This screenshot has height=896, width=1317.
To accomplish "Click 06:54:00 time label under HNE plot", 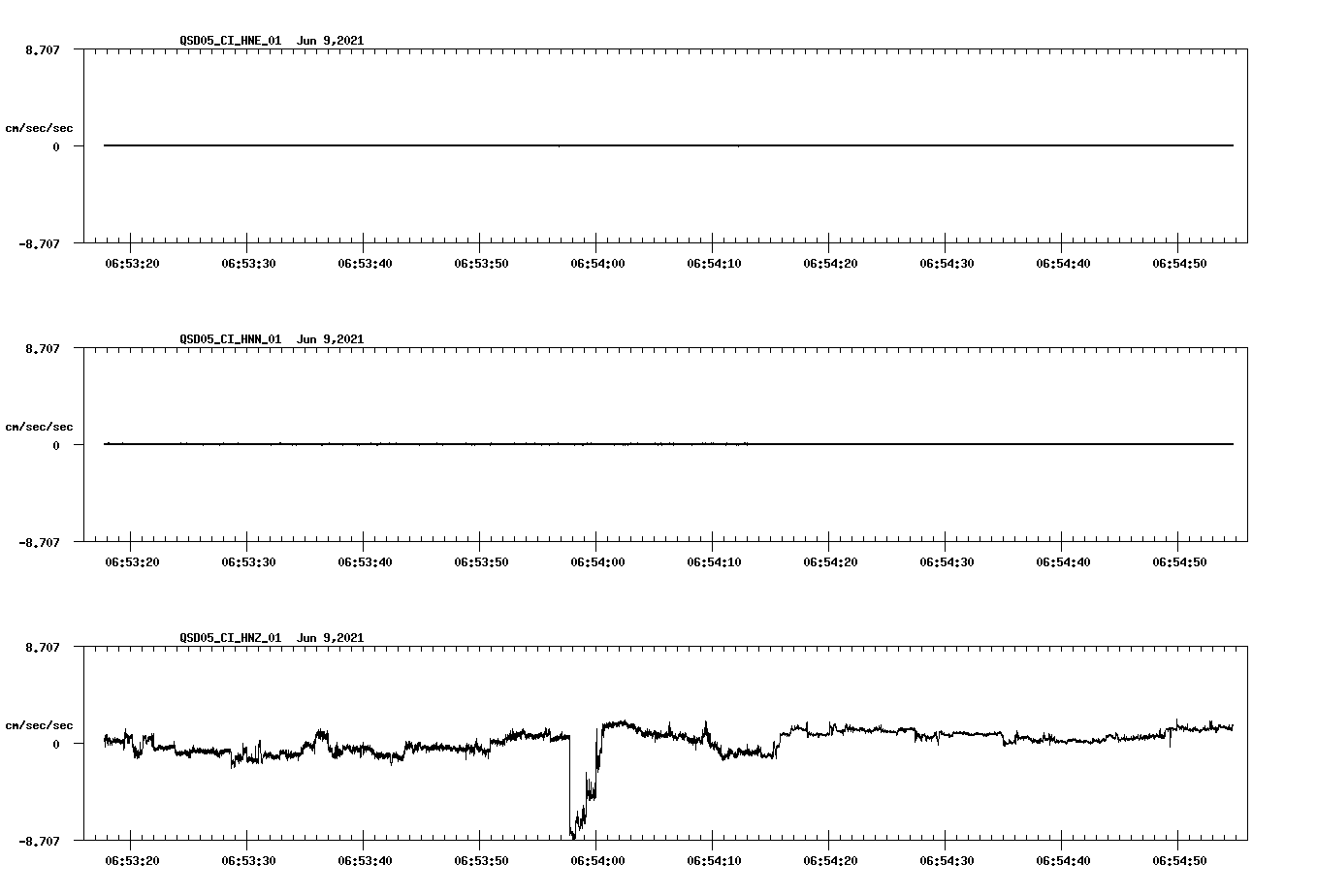I will pyautogui.click(x=597, y=263).
